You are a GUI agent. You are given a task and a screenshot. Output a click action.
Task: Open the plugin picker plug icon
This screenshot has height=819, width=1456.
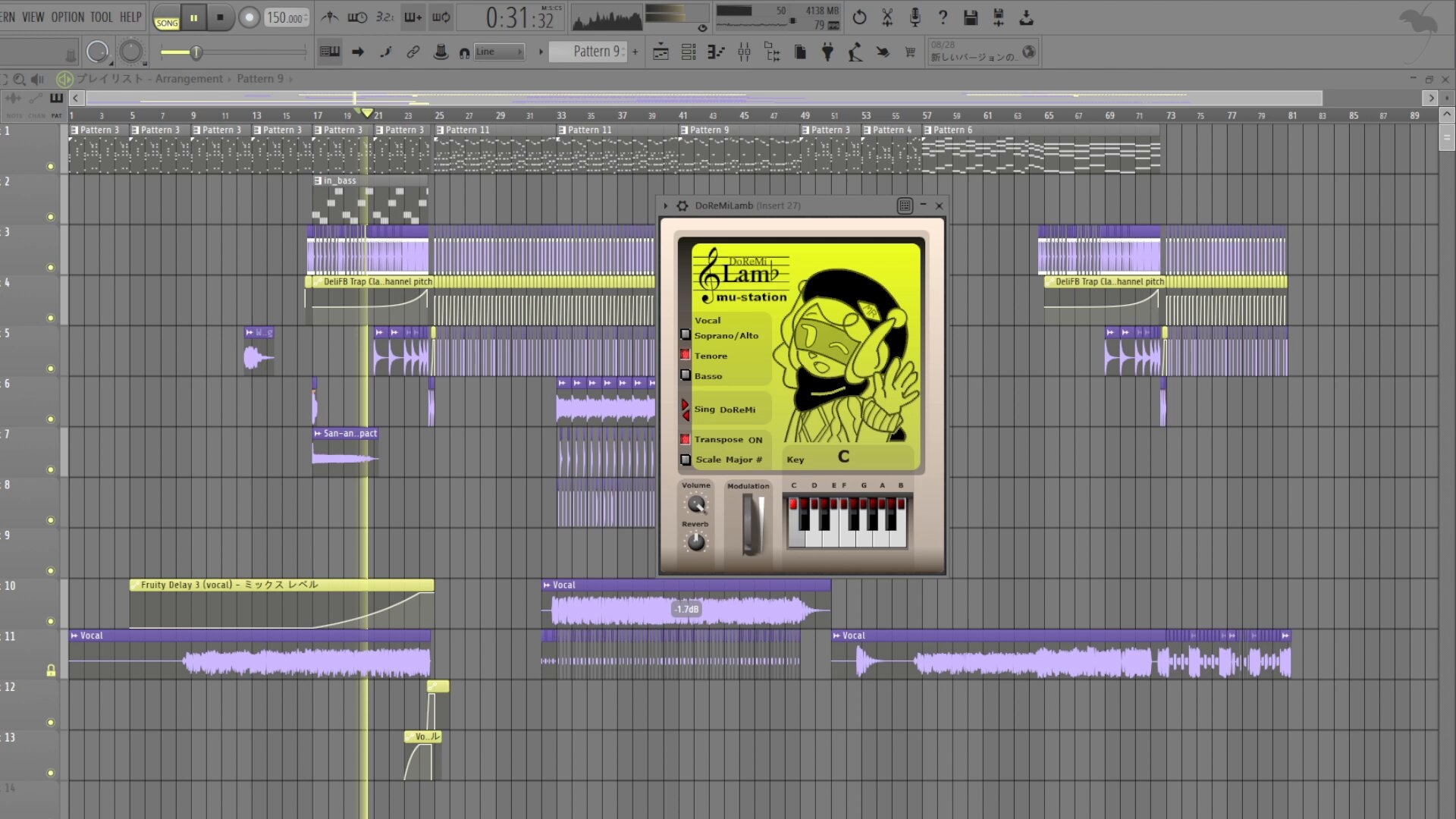click(827, 52)
